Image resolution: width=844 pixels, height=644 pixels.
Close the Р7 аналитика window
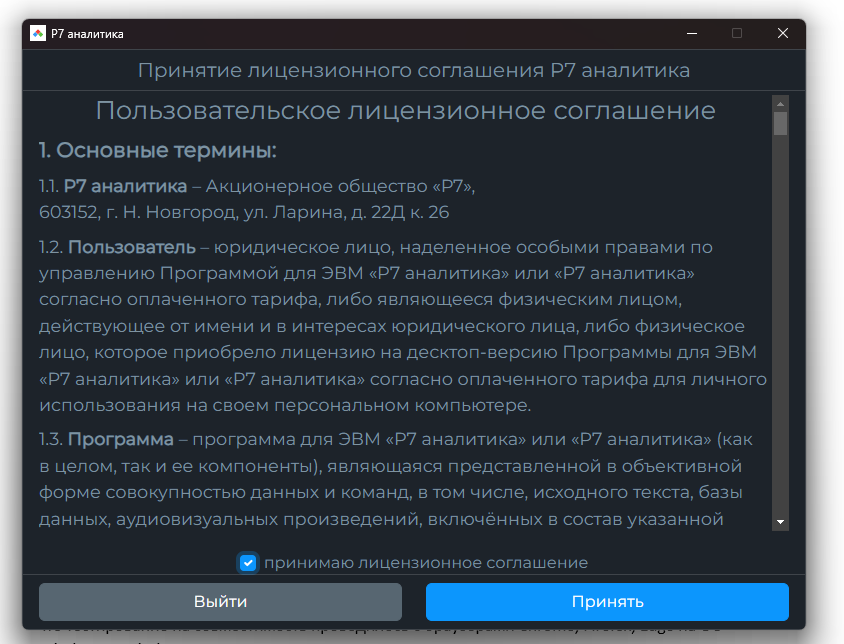[x=783, y=33]
